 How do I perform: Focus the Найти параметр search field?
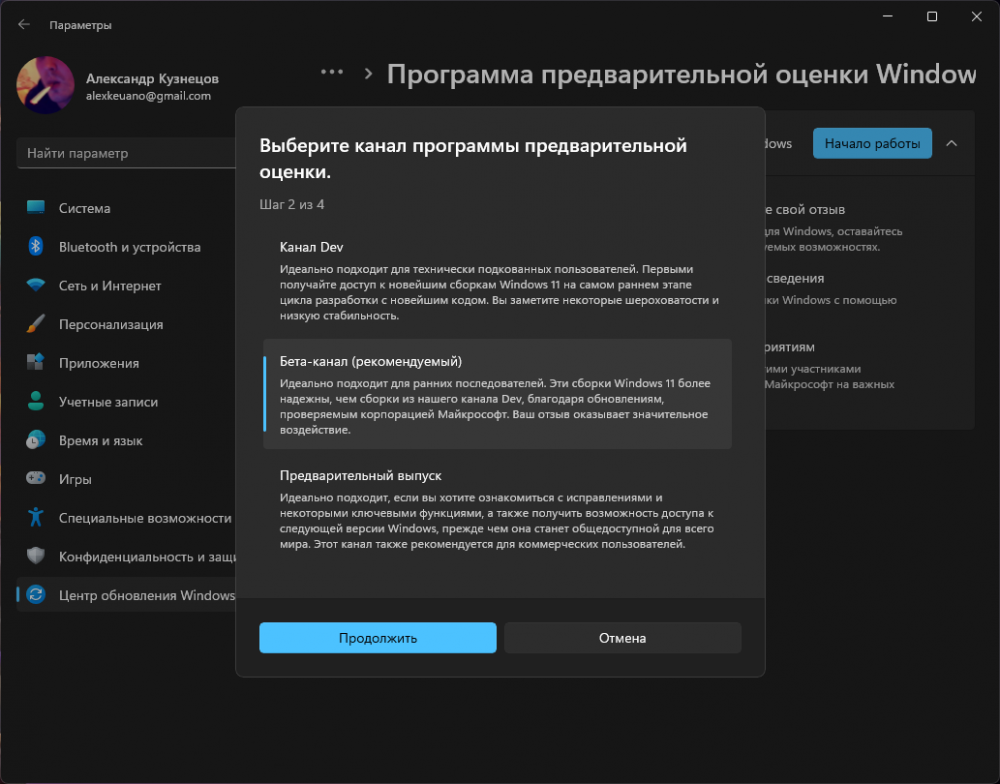pos(126,153)
